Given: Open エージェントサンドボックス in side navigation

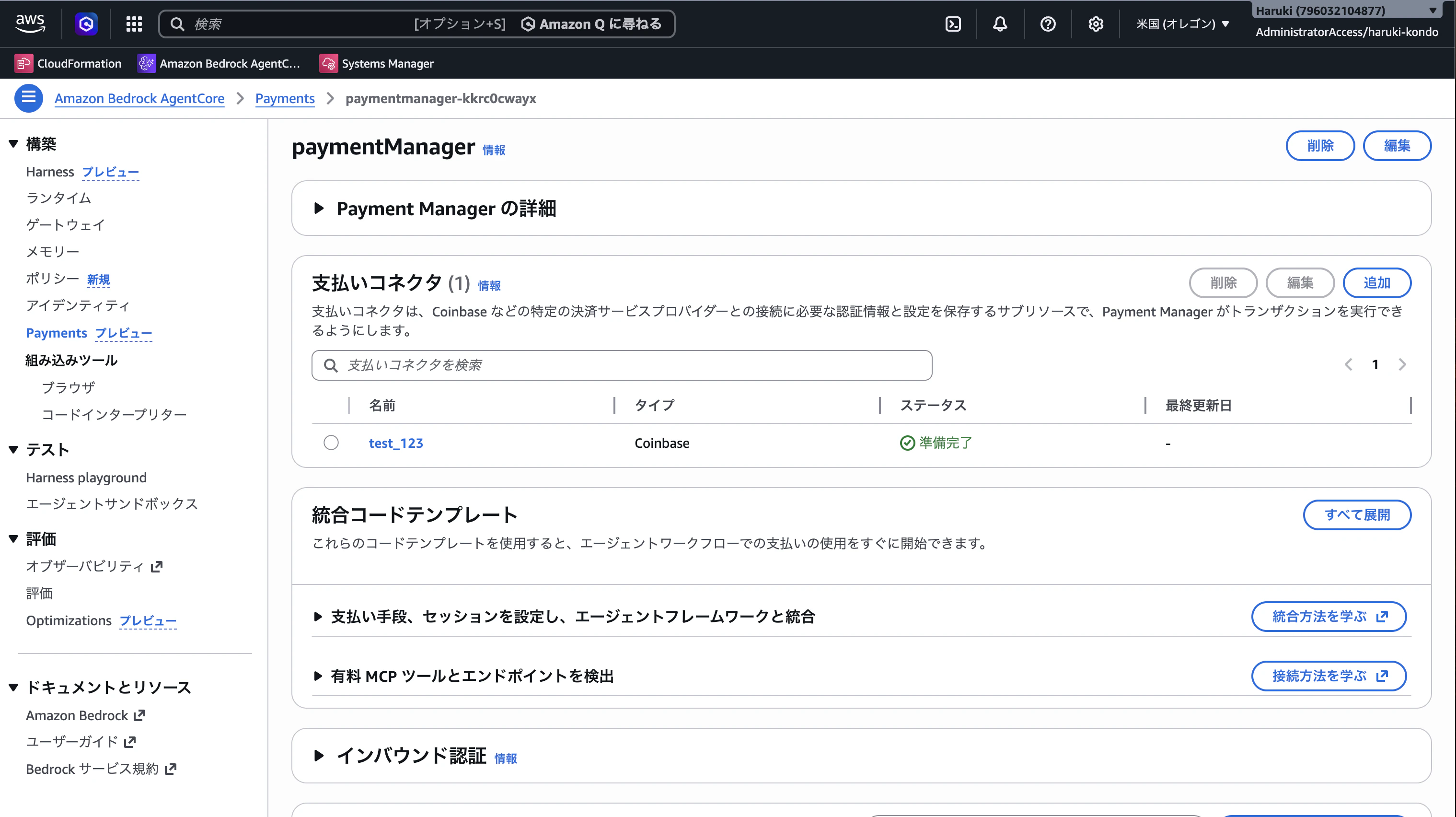Looking at the screenshot, I should coord(112,504).
